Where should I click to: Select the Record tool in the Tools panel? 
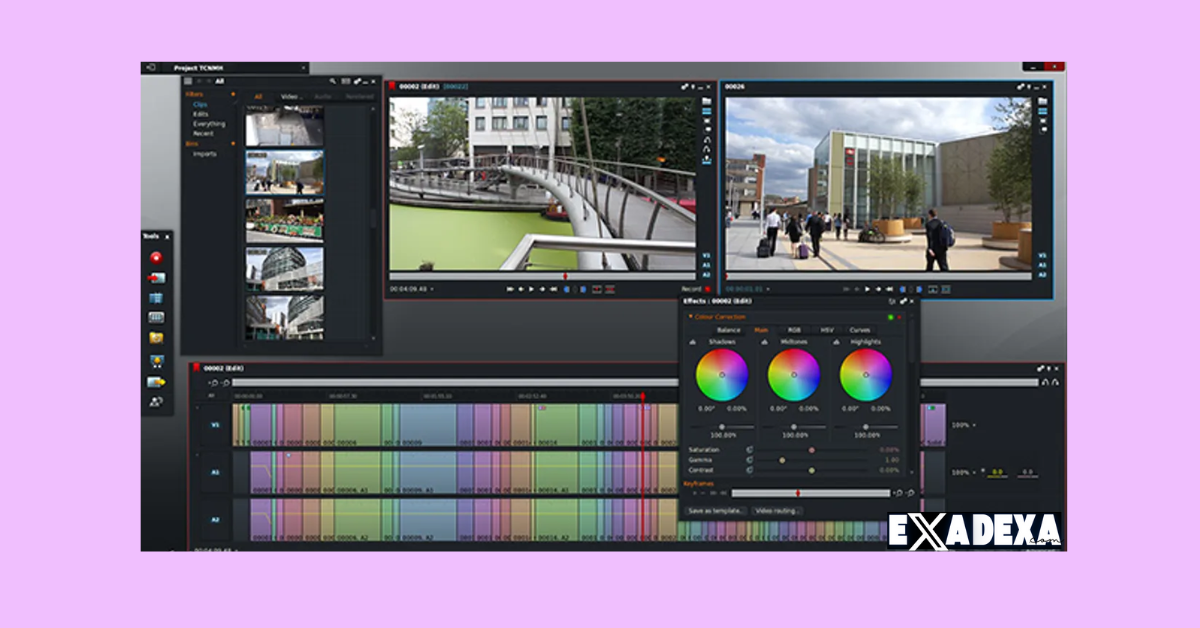click(156, 257)
